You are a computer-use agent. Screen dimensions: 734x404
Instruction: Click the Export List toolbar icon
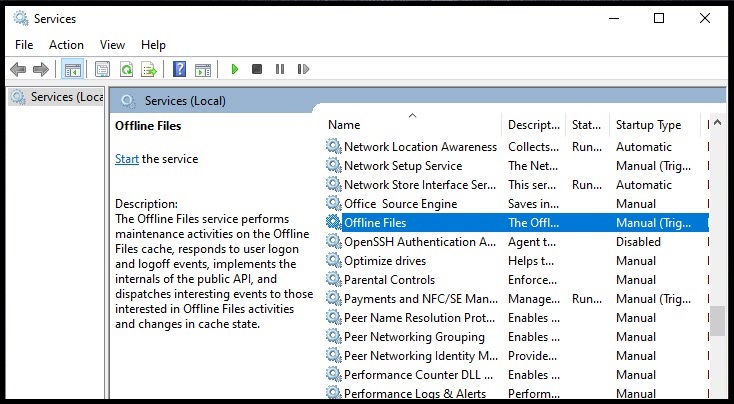click(x=149, y=70)
